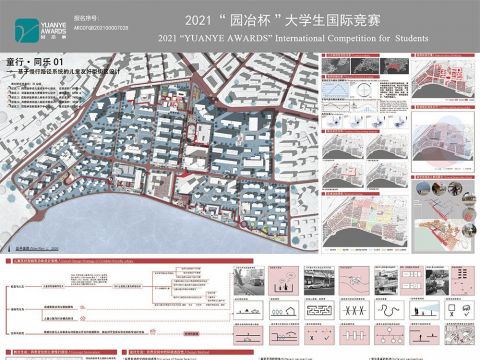
Task: Click the large site master plan map
Action: tap(159, 153)
